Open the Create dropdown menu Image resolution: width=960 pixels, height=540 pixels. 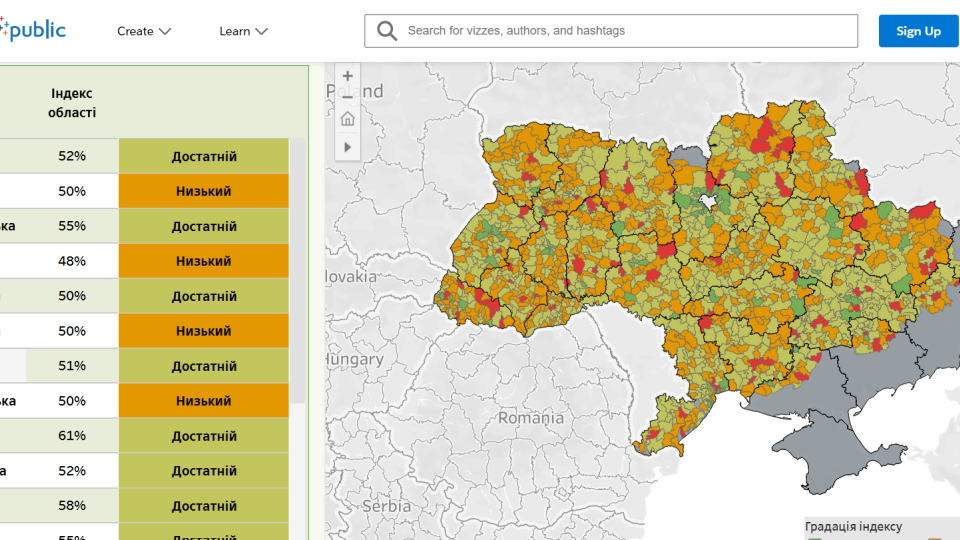coord(144,31)
